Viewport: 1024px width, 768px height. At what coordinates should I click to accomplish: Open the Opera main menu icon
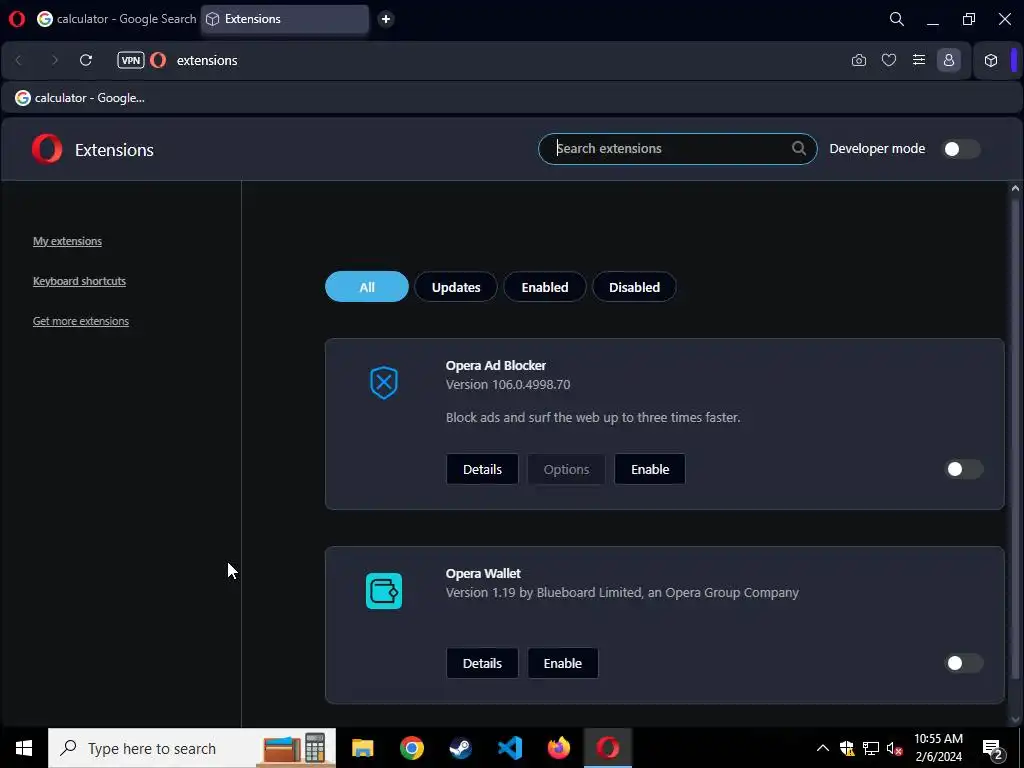pos(17,19)
